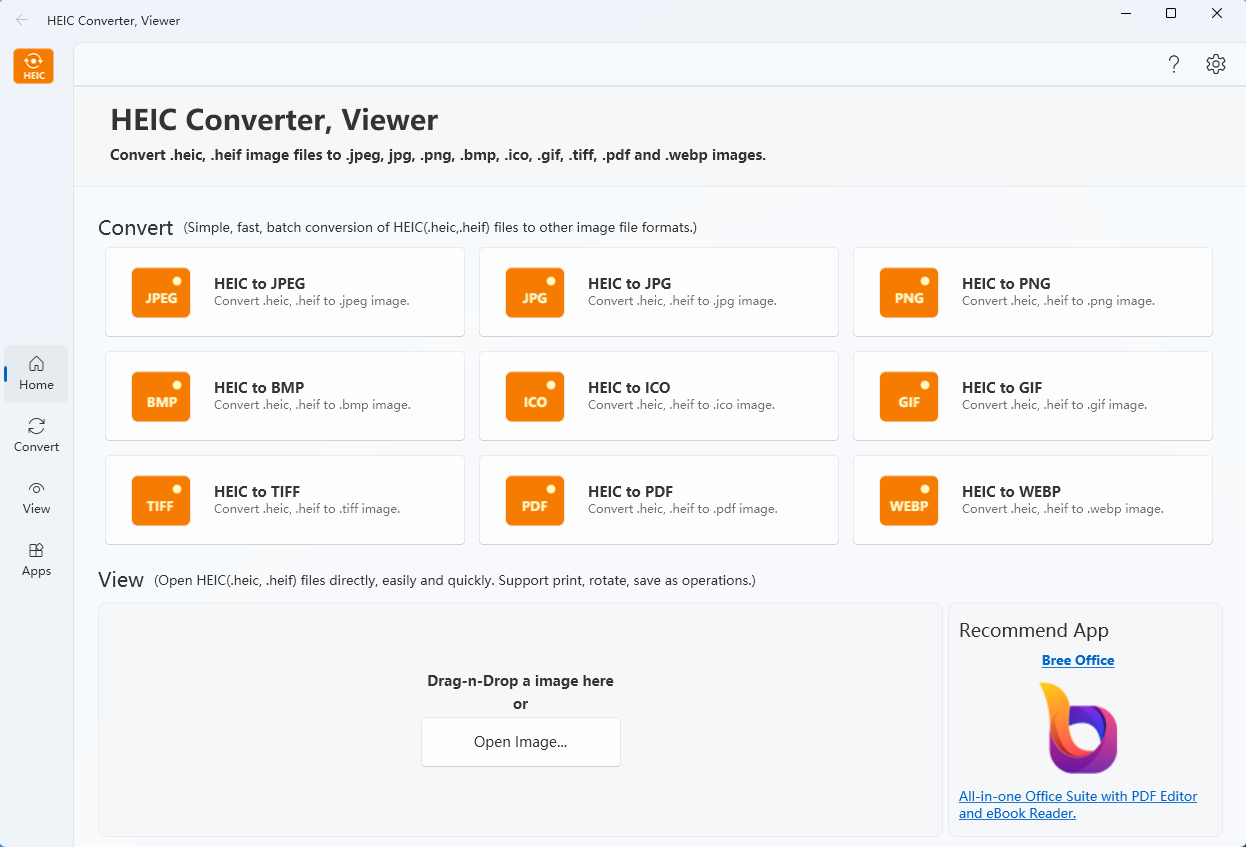Open the All-in-one Office Suite link

pos(1077,805)
